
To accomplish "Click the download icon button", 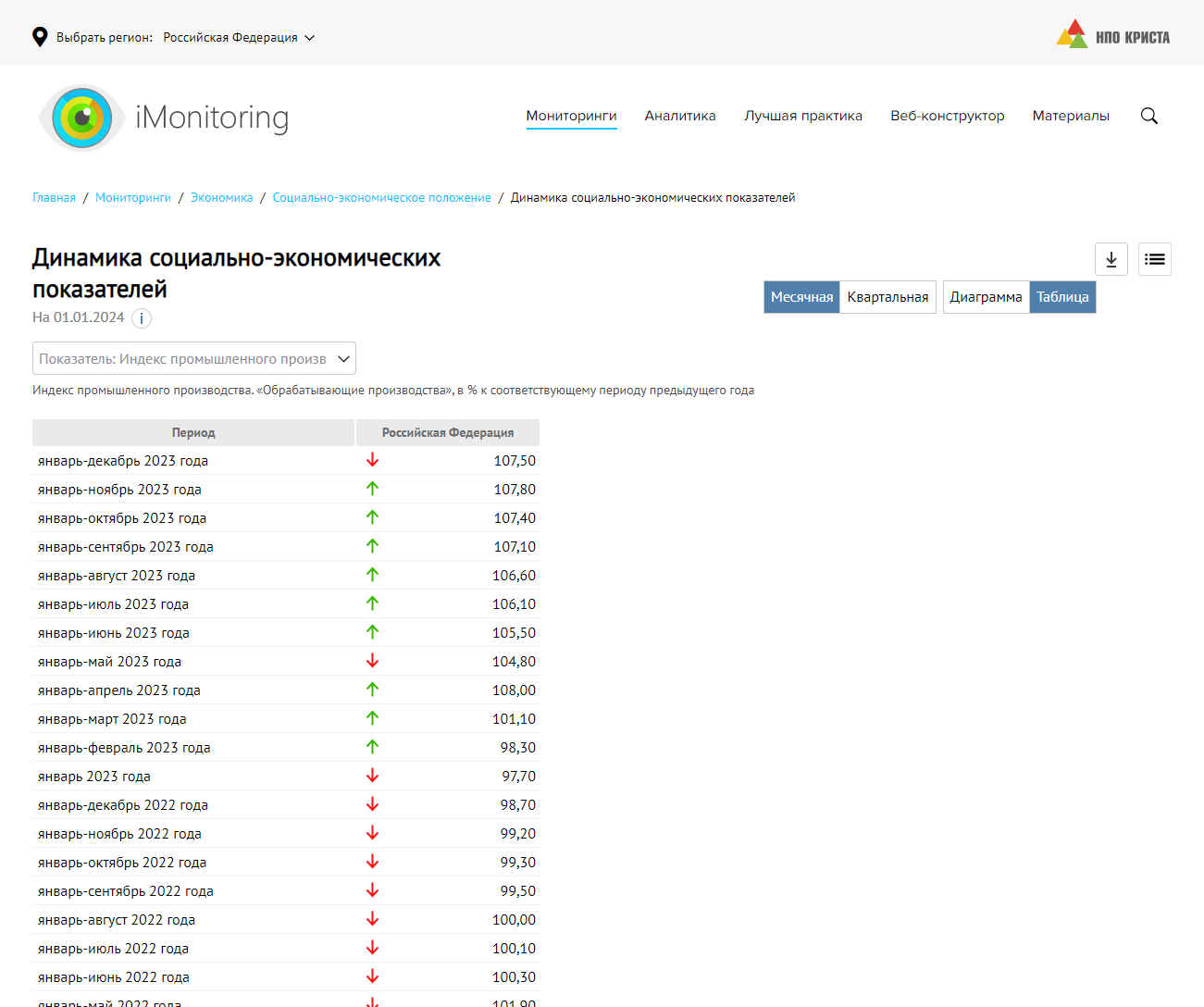I will click(1111, 259).
